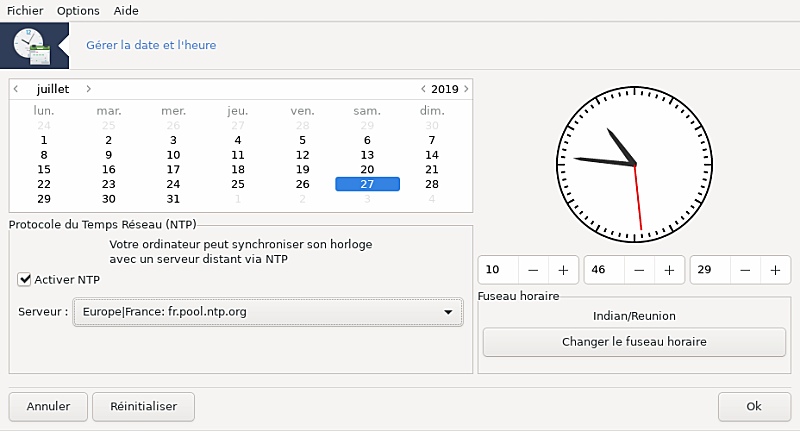
Task: Click the Annuler button
Action: point(48,406)
